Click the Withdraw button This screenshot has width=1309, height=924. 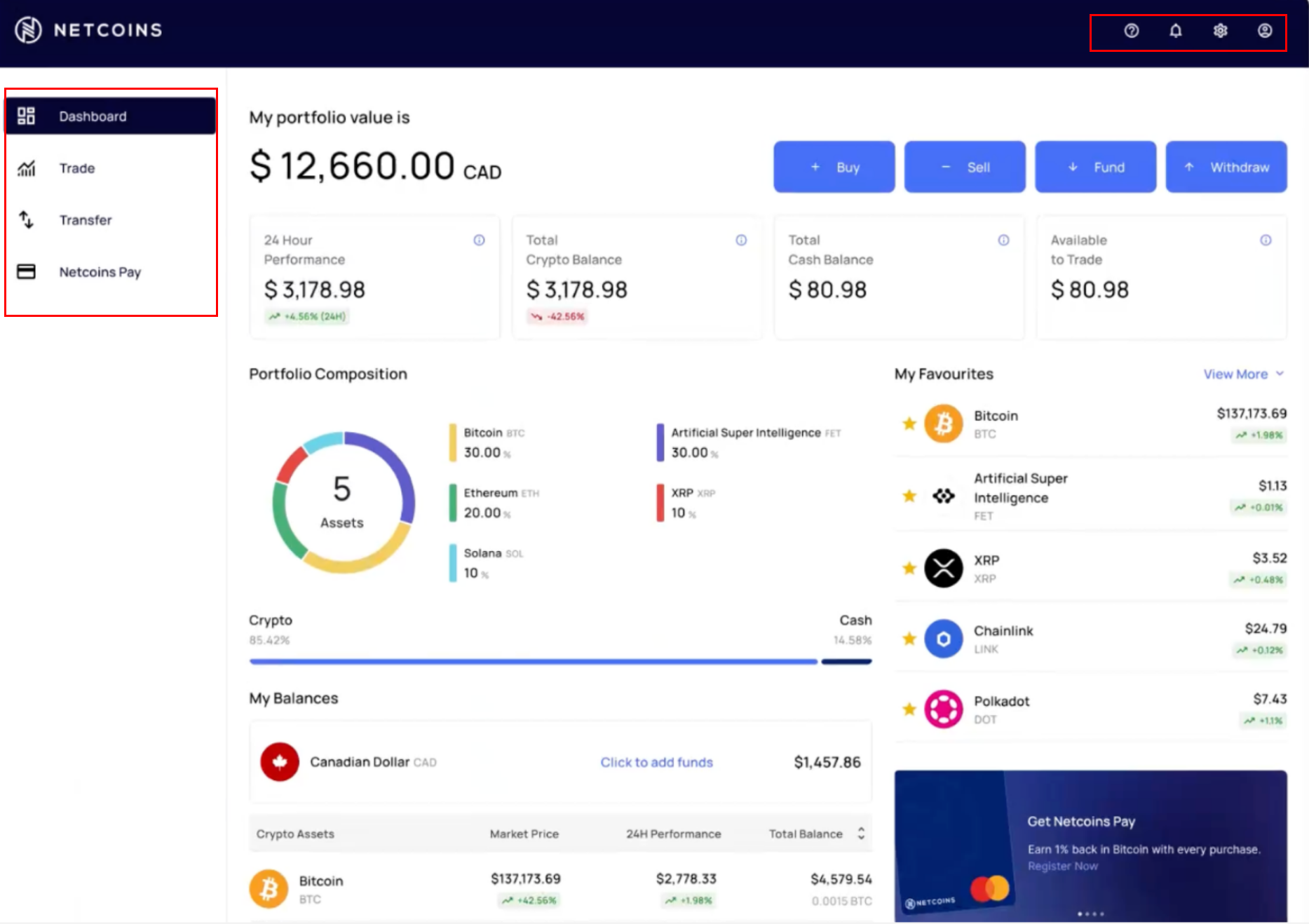coord(1226,167)
